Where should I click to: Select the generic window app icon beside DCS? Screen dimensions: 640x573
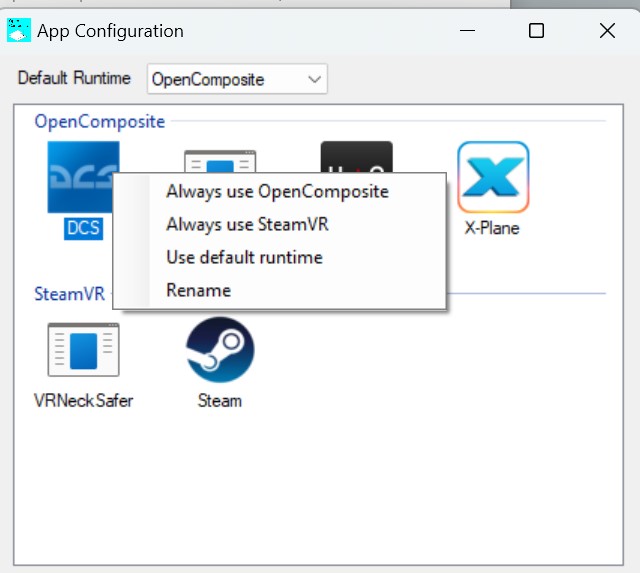220,161
